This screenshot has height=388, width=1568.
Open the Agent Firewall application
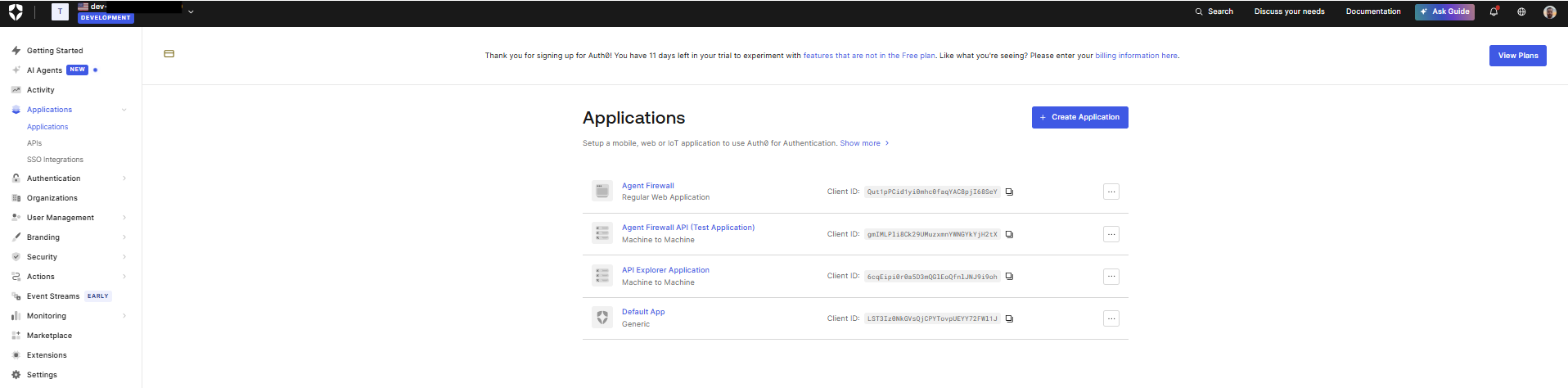tap(647, 186)
